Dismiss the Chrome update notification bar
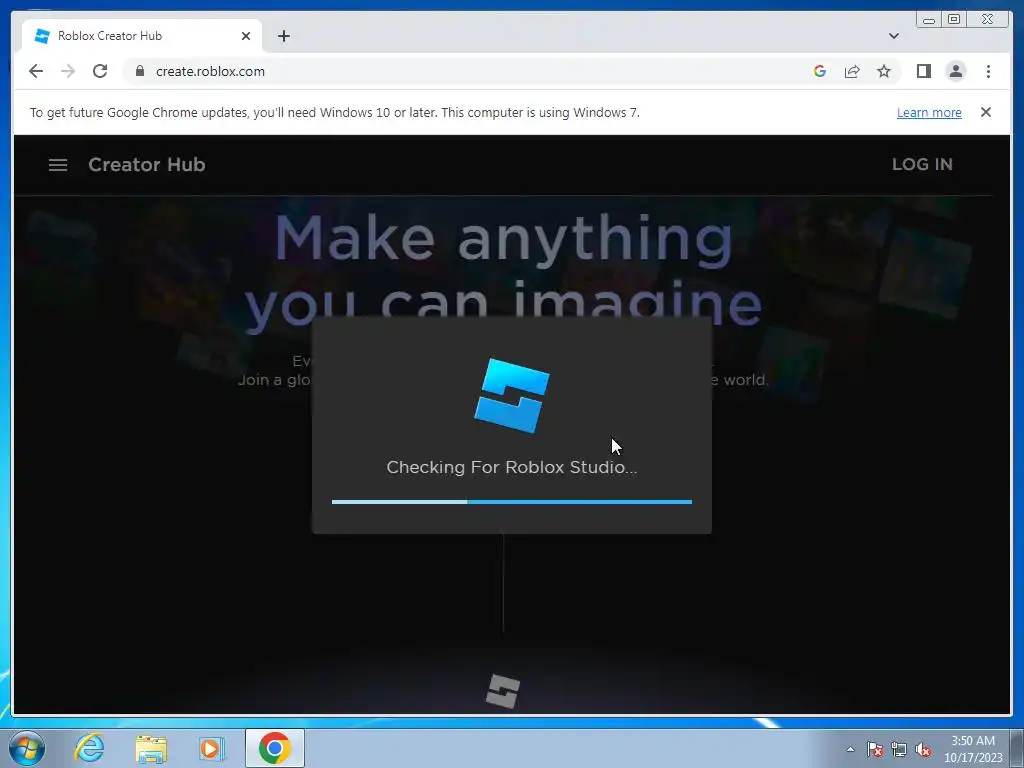Screen dimensions: 1024x768 tap(985, 112)
